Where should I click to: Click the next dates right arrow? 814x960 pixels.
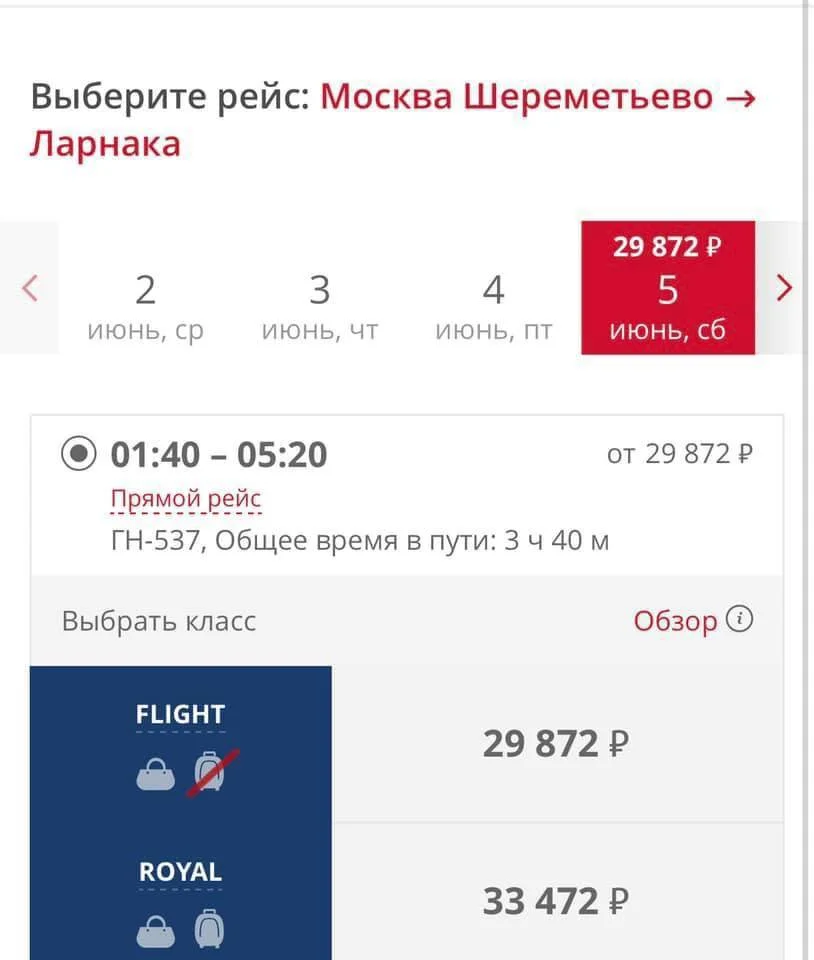pyautogui.click(x=784, y=289)
